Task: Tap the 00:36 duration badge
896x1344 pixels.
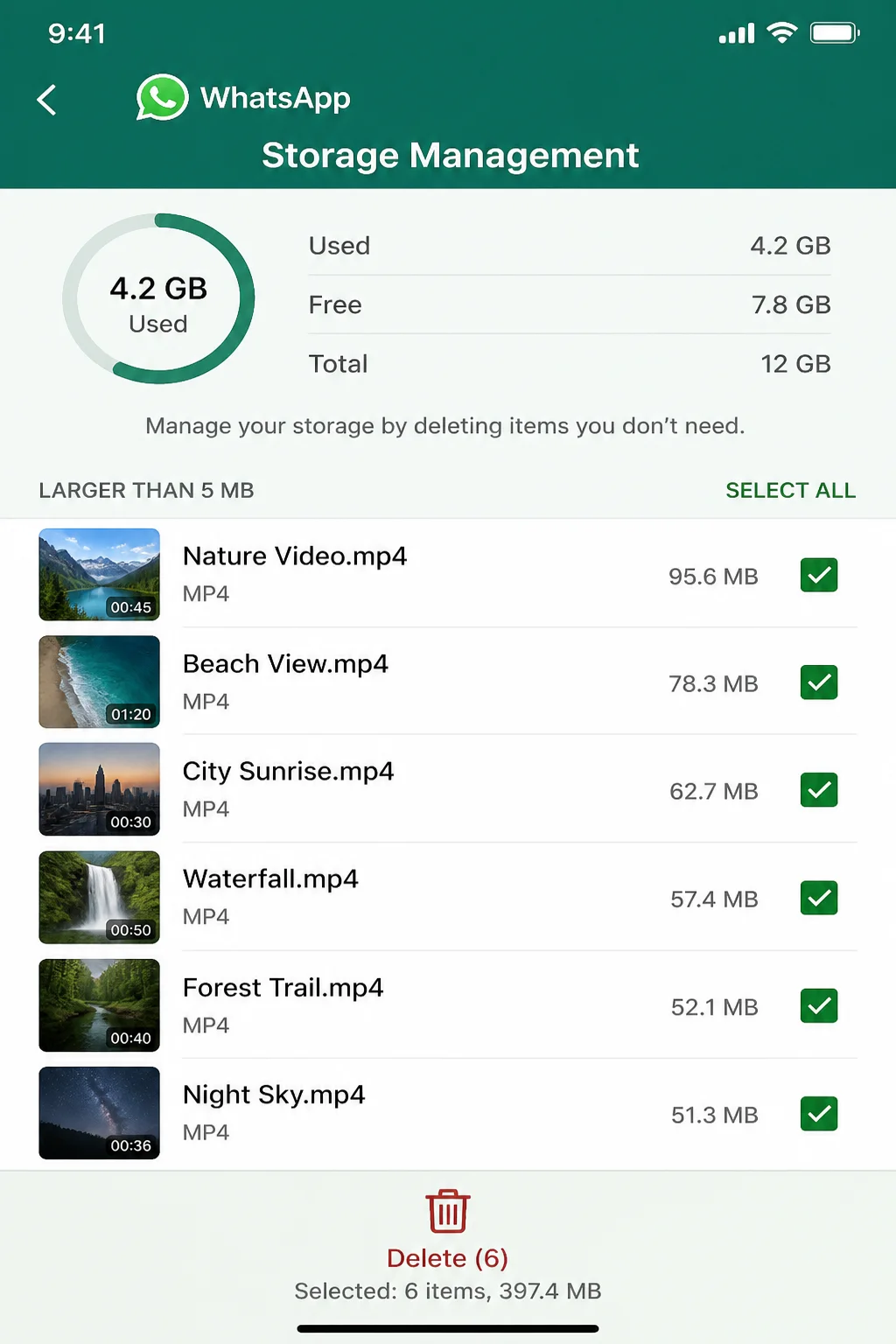Action: pyautogui.click(x=130, y=1145)
